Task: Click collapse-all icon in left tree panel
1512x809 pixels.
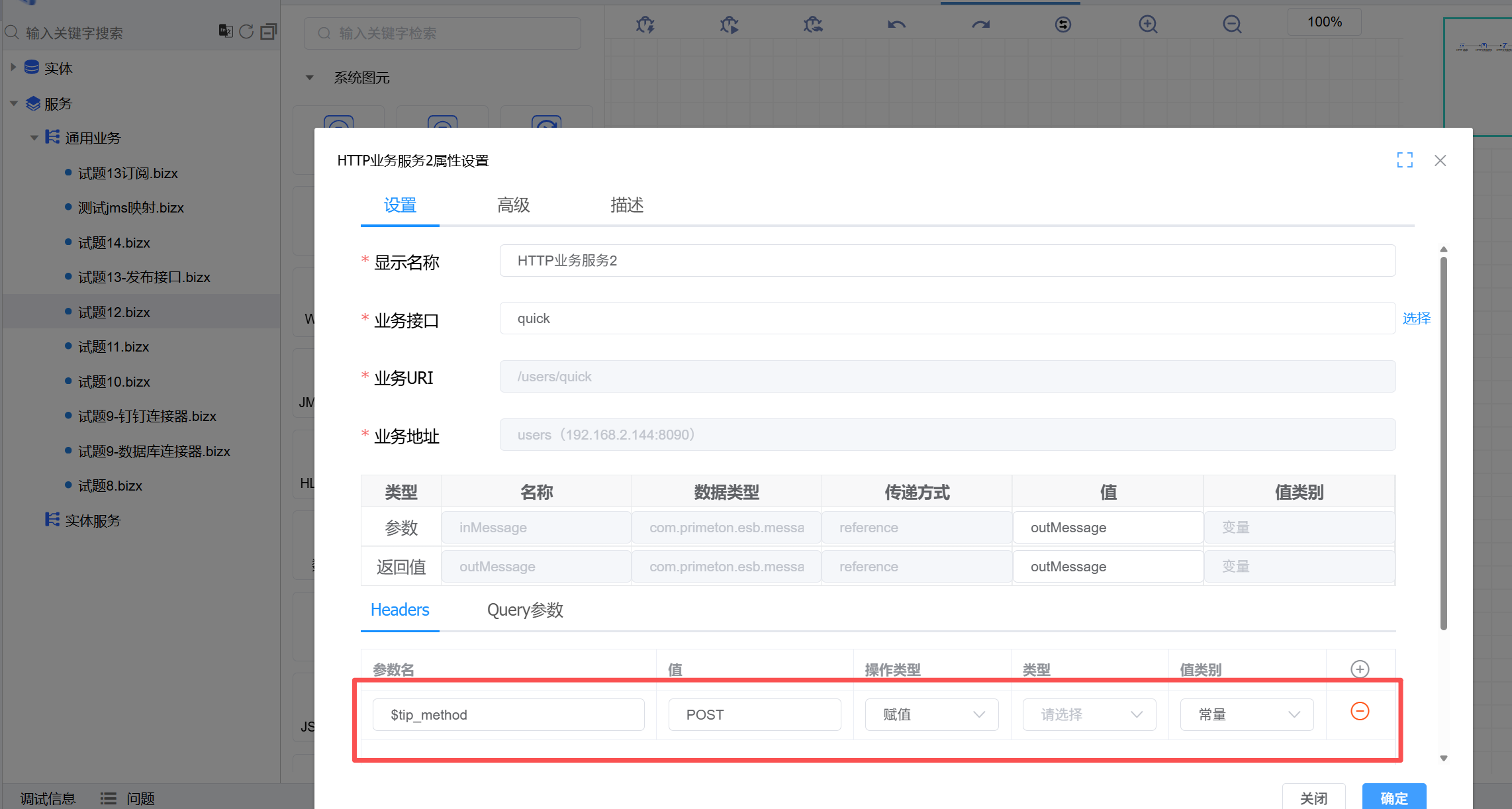Action: tap(268, 32)
